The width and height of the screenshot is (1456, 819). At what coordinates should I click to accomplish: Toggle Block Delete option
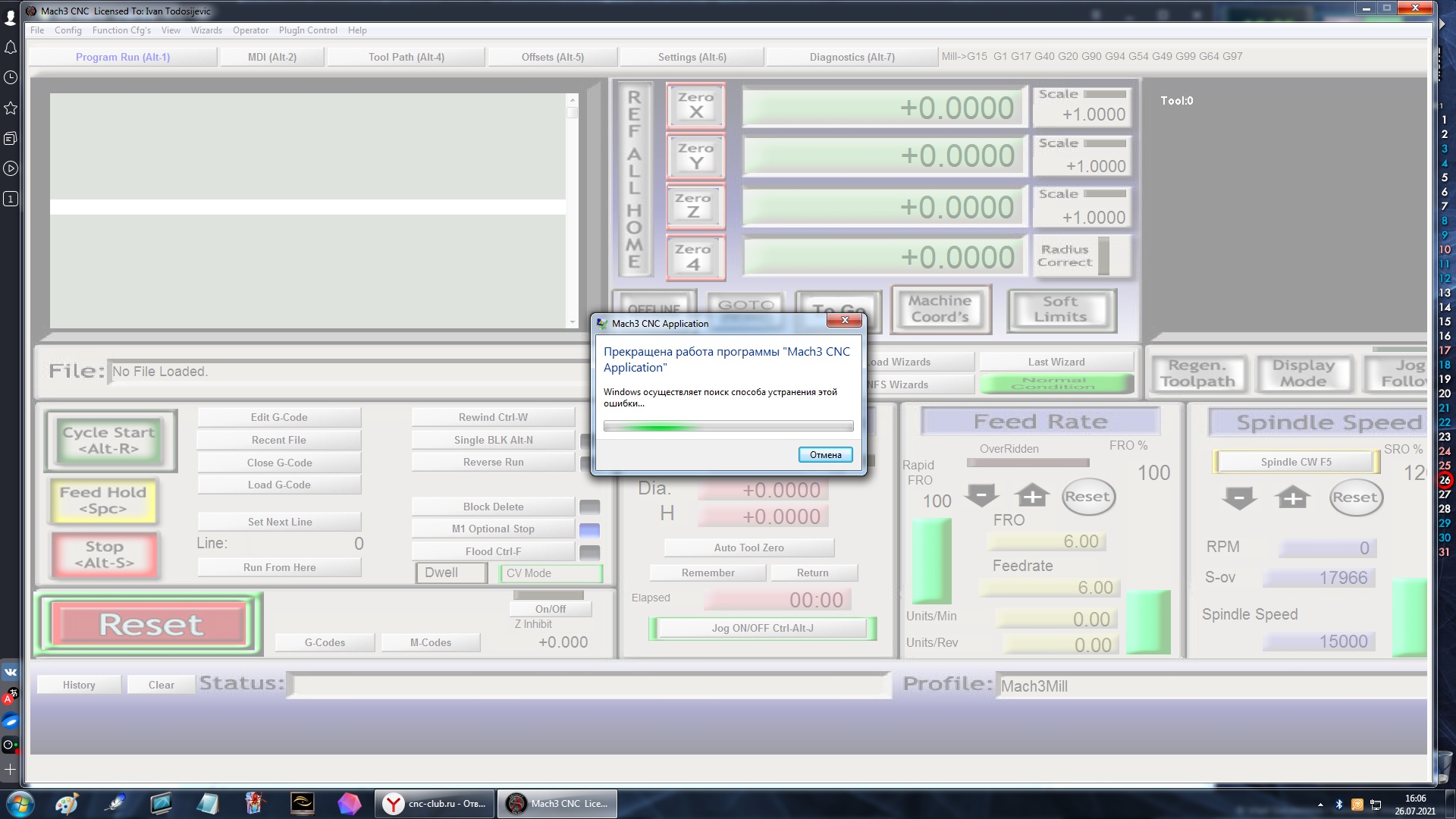point(493,507)
